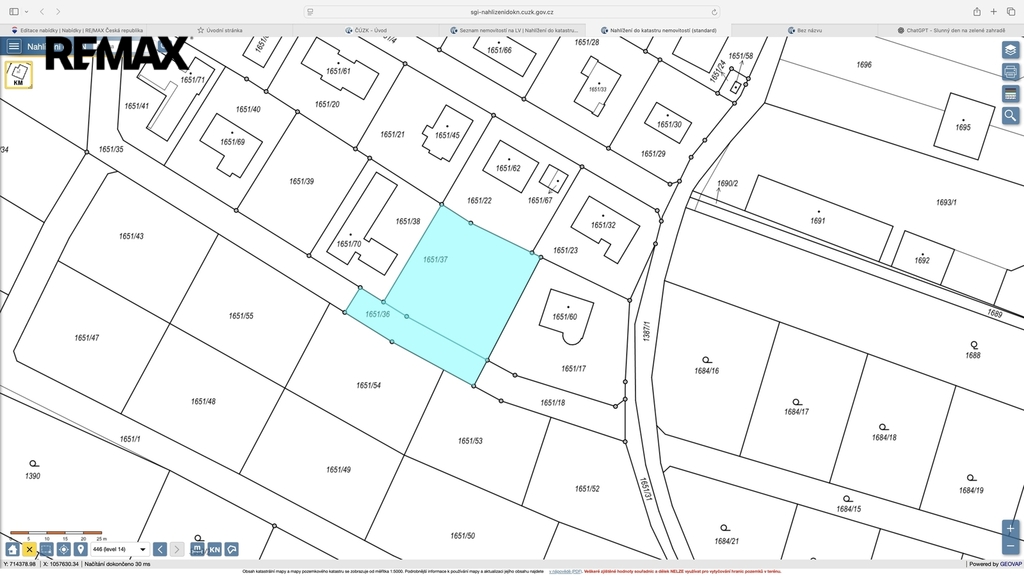Open the Safari sidebar toggle dropdown
The width and height of the screenshot is (1024, 576).
click(x=26, y=11)
